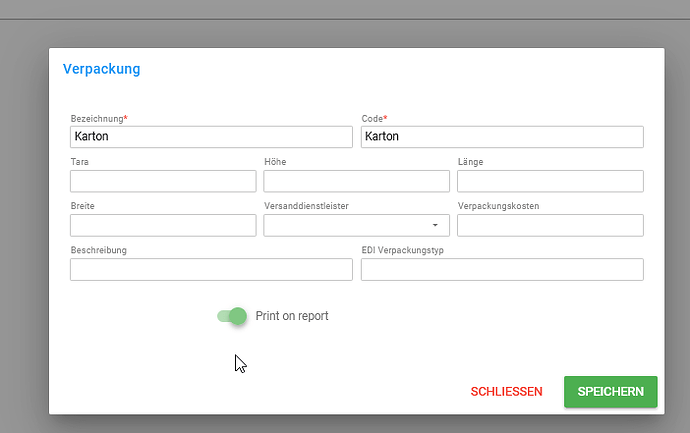Image resolution: width=690 pixels, height=433 pixels.
Task: Click into the EDI Verpackungstyp field
Action: click(x=502, y=269)
